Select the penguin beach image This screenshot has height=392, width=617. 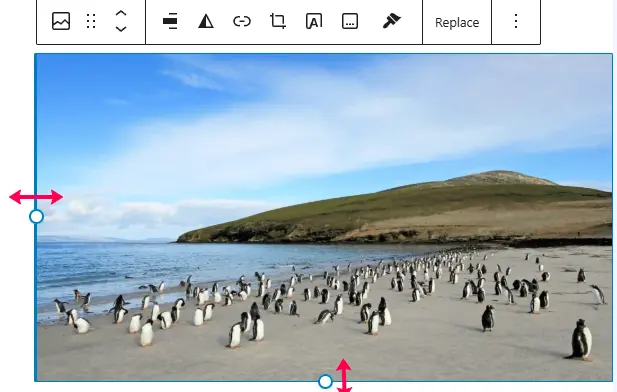tap(324, 217)
